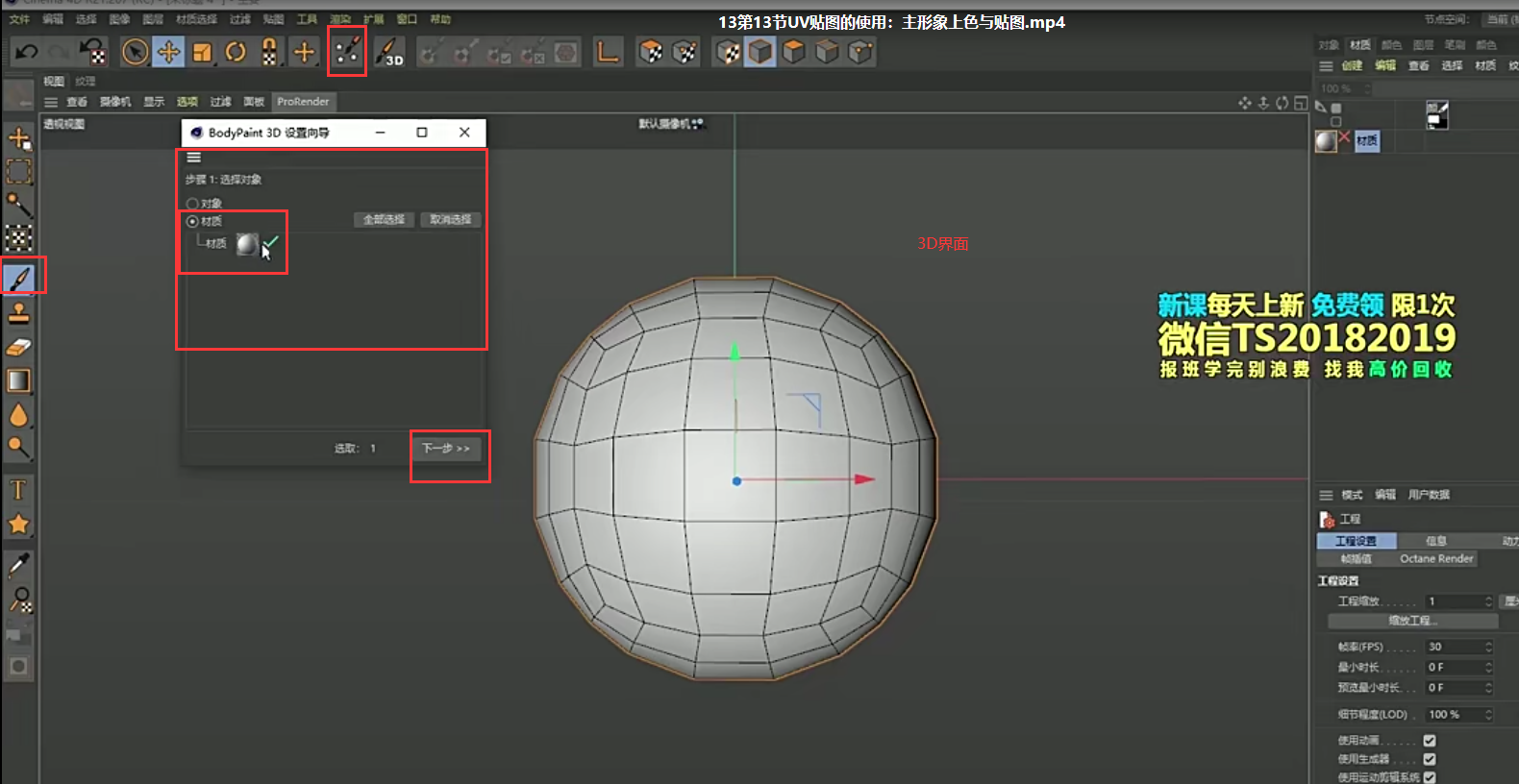Viewport: 1519px width, 784px height.
Task: Select the Clone stamp tool in sidebar
Action: [19, 312]
